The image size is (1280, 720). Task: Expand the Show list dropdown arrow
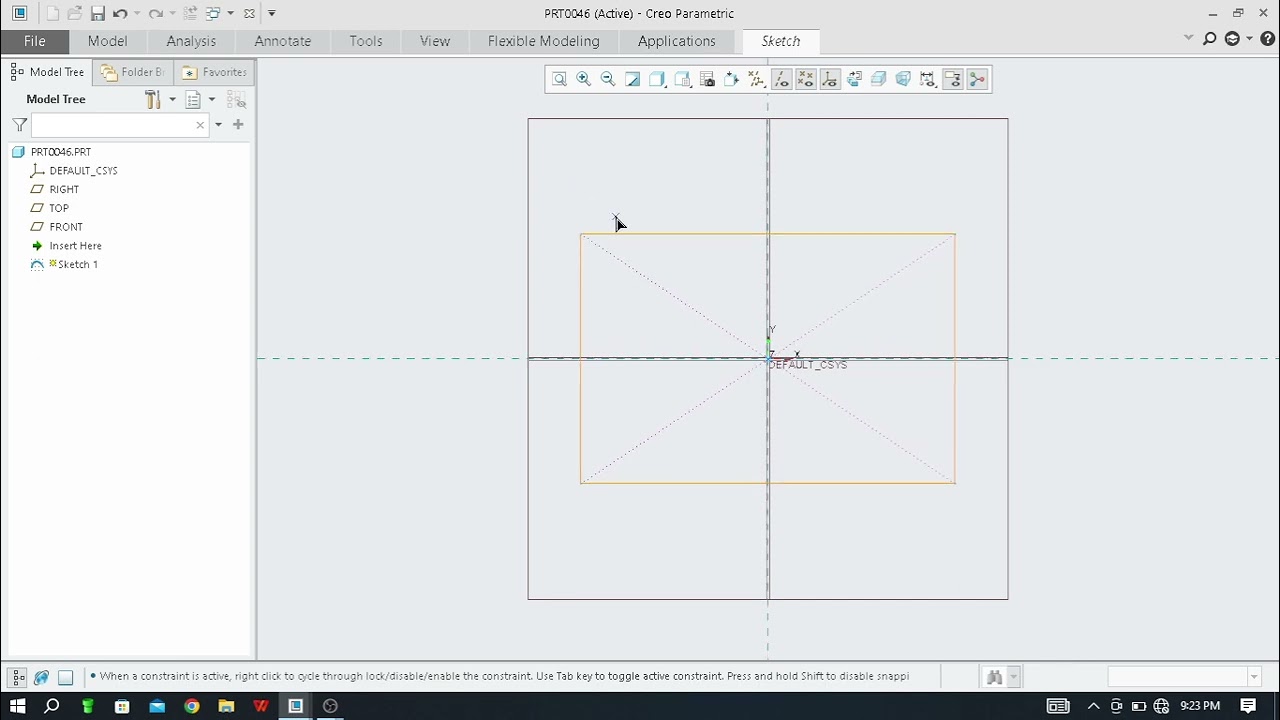[x=212, y=100]
